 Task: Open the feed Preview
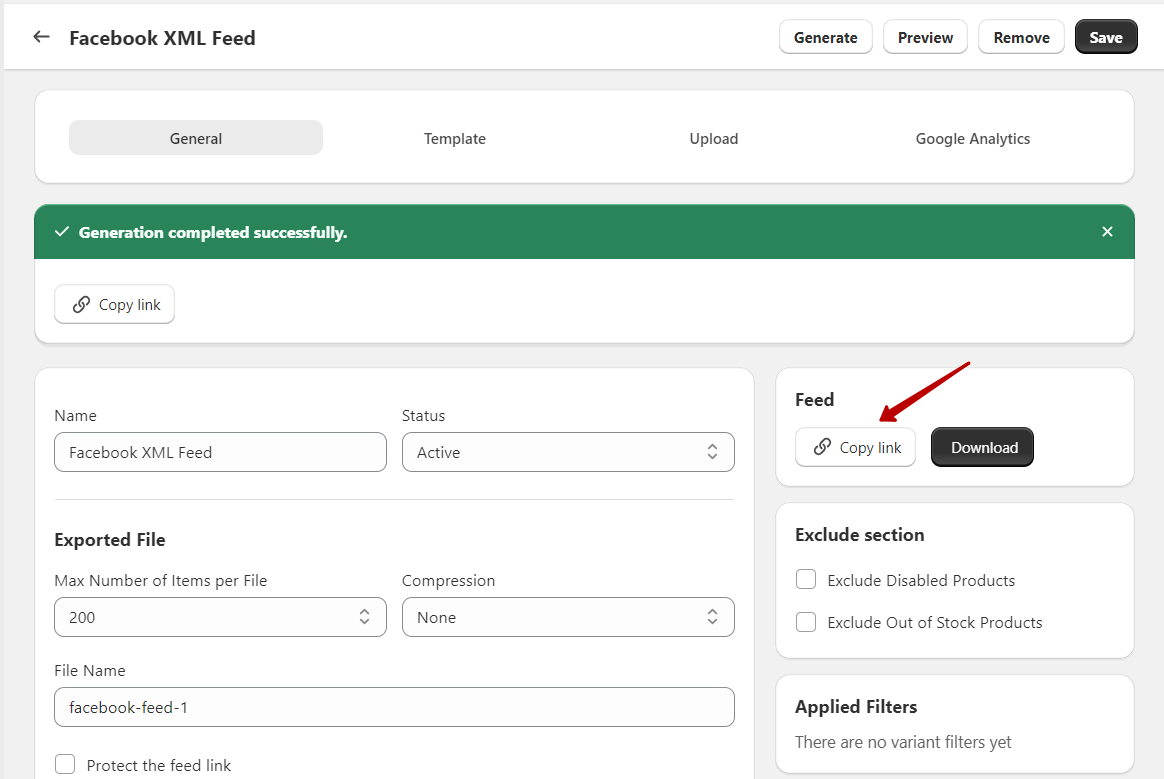(x=925, y=37)
